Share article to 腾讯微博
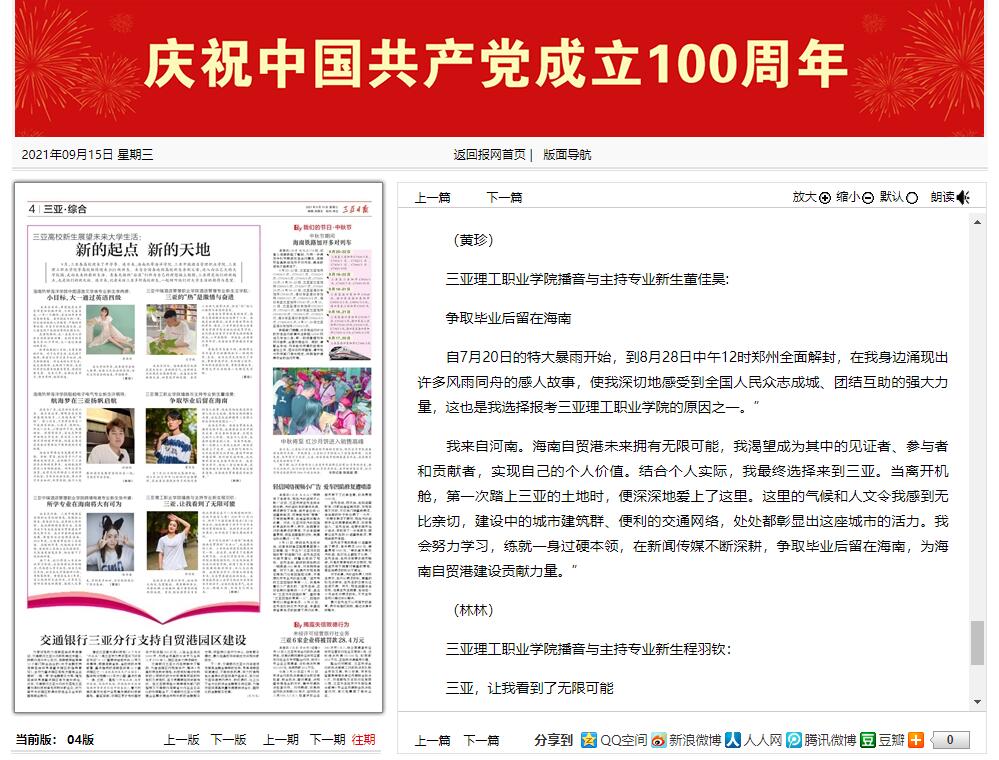999x760 pixels. pyautogui.click(x=793, y=741)
